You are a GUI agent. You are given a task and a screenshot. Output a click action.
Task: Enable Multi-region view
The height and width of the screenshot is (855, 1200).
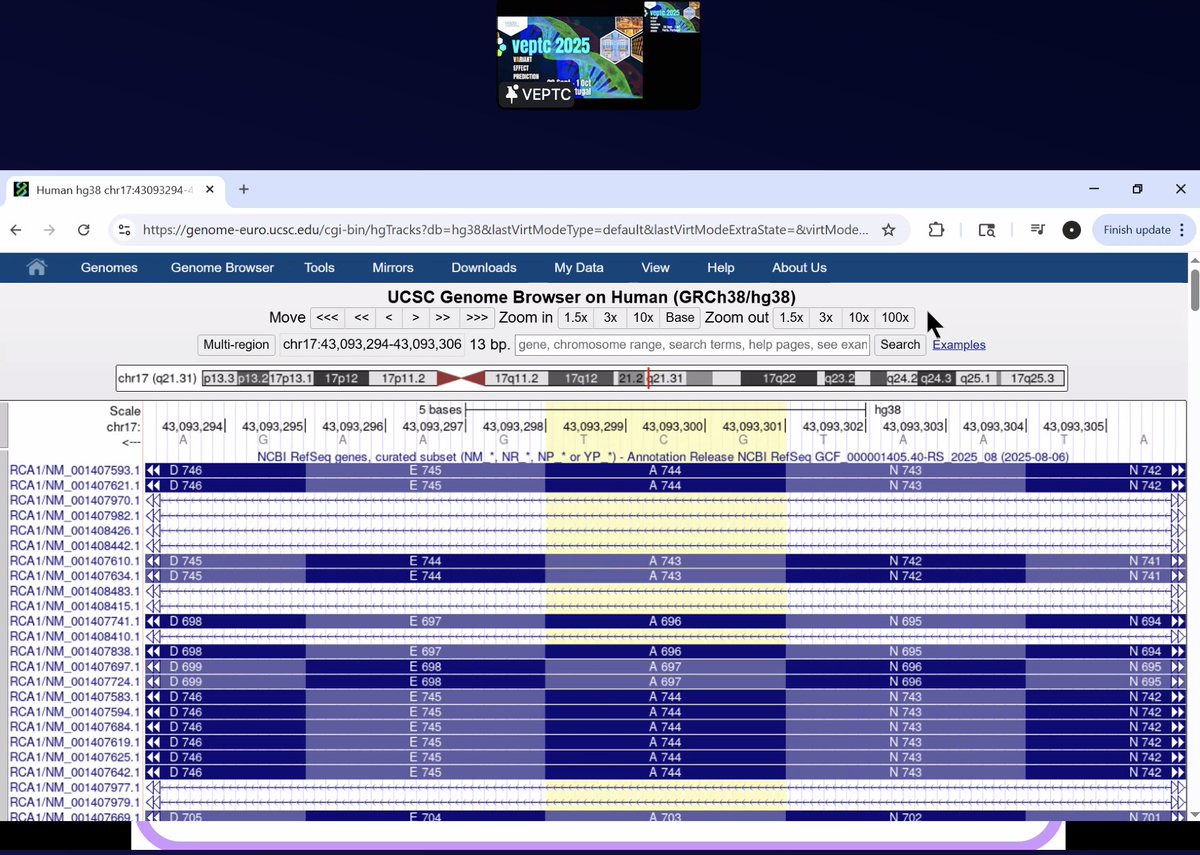(236, 344)
